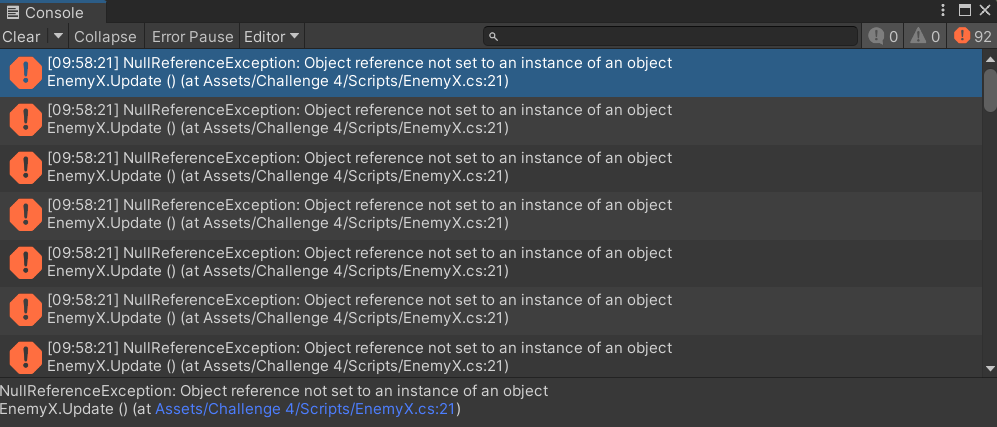Toggle the warning messages filter
Viewport: 997px width, 427px height.
923,37
